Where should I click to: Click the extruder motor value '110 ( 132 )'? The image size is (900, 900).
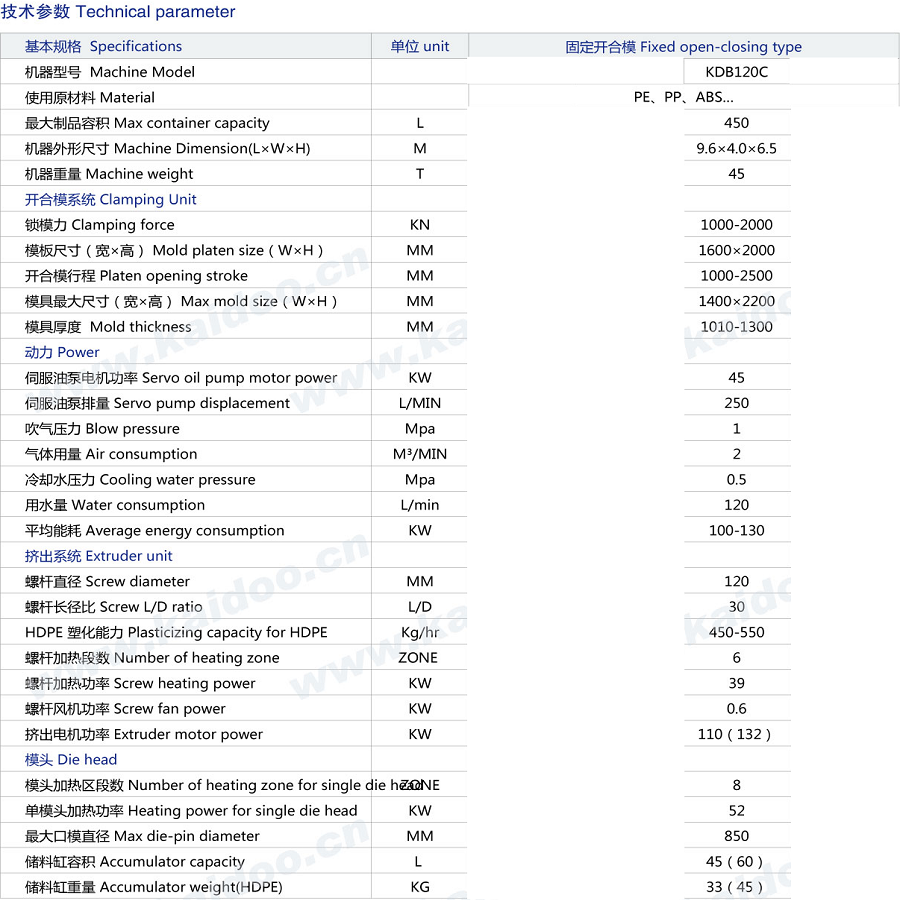click(734, 734)
